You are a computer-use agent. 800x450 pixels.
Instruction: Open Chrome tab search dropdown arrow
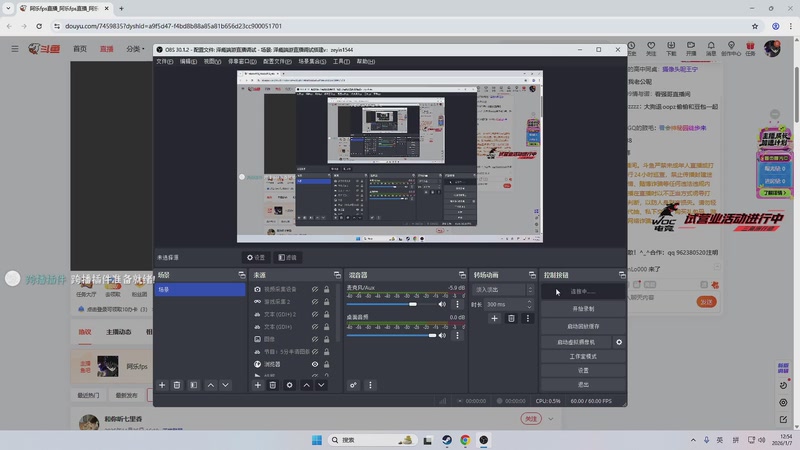(x=8, y=8)
